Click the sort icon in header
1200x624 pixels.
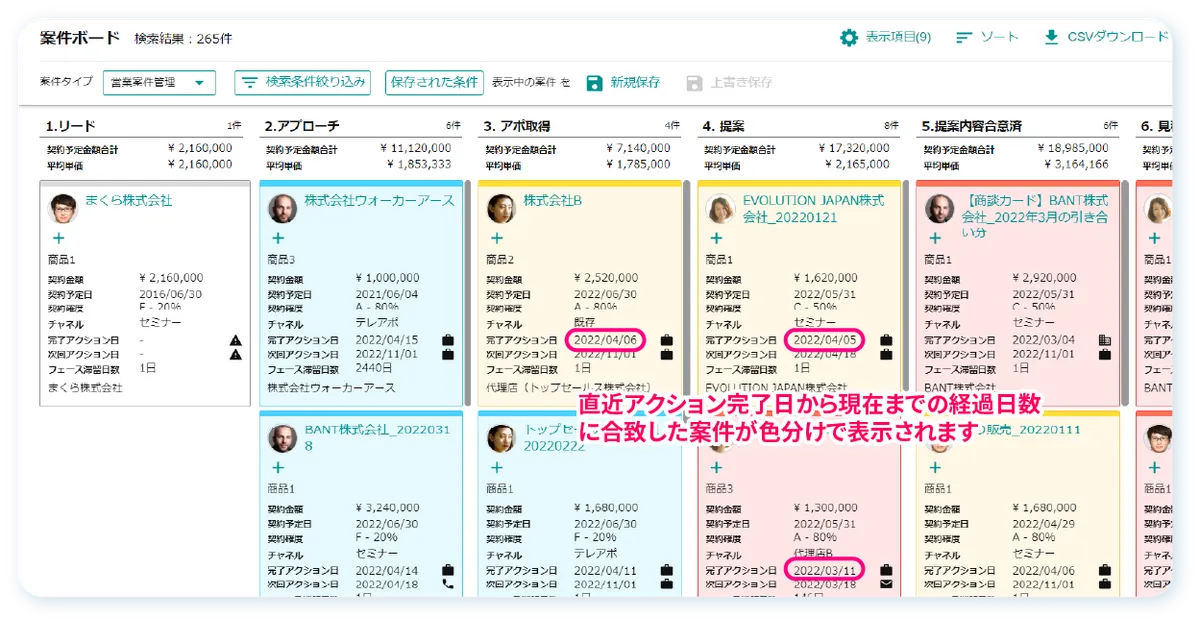964,38
